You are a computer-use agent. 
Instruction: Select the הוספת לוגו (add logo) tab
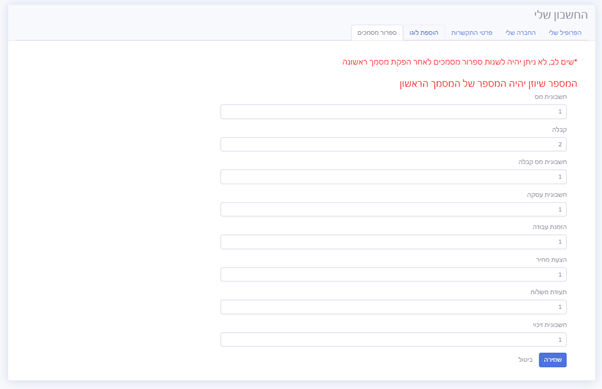[x=424, y=33]
